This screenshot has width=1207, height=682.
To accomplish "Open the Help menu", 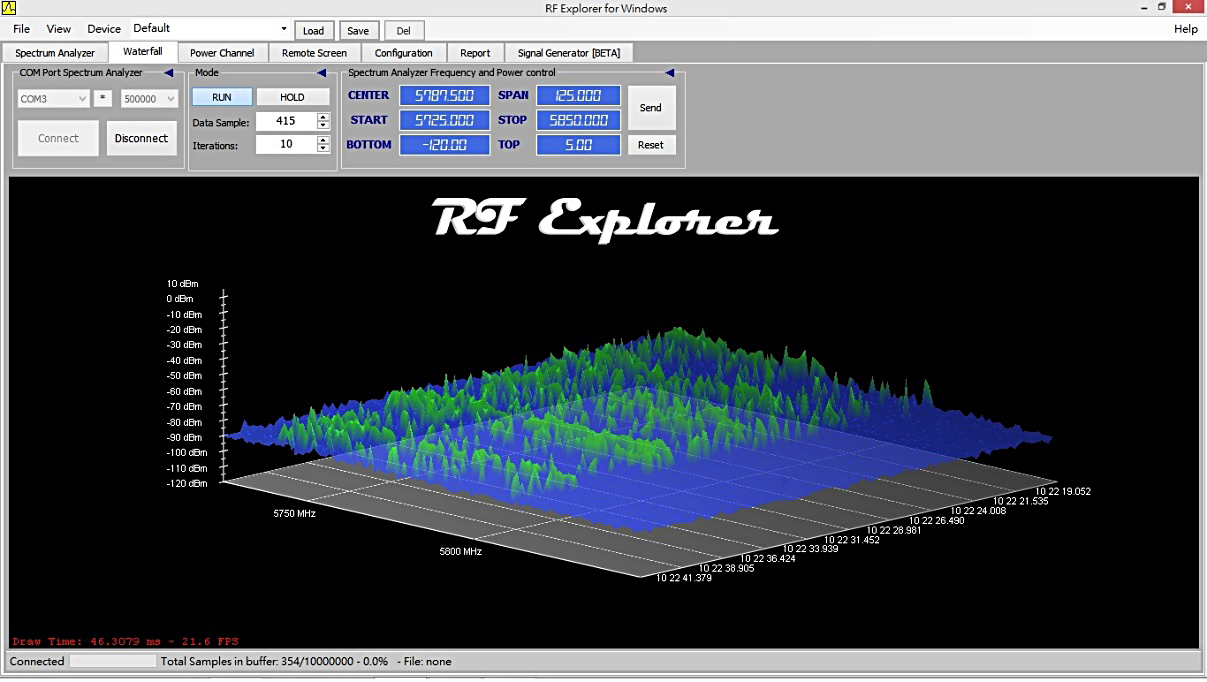I will (1186, 29).
